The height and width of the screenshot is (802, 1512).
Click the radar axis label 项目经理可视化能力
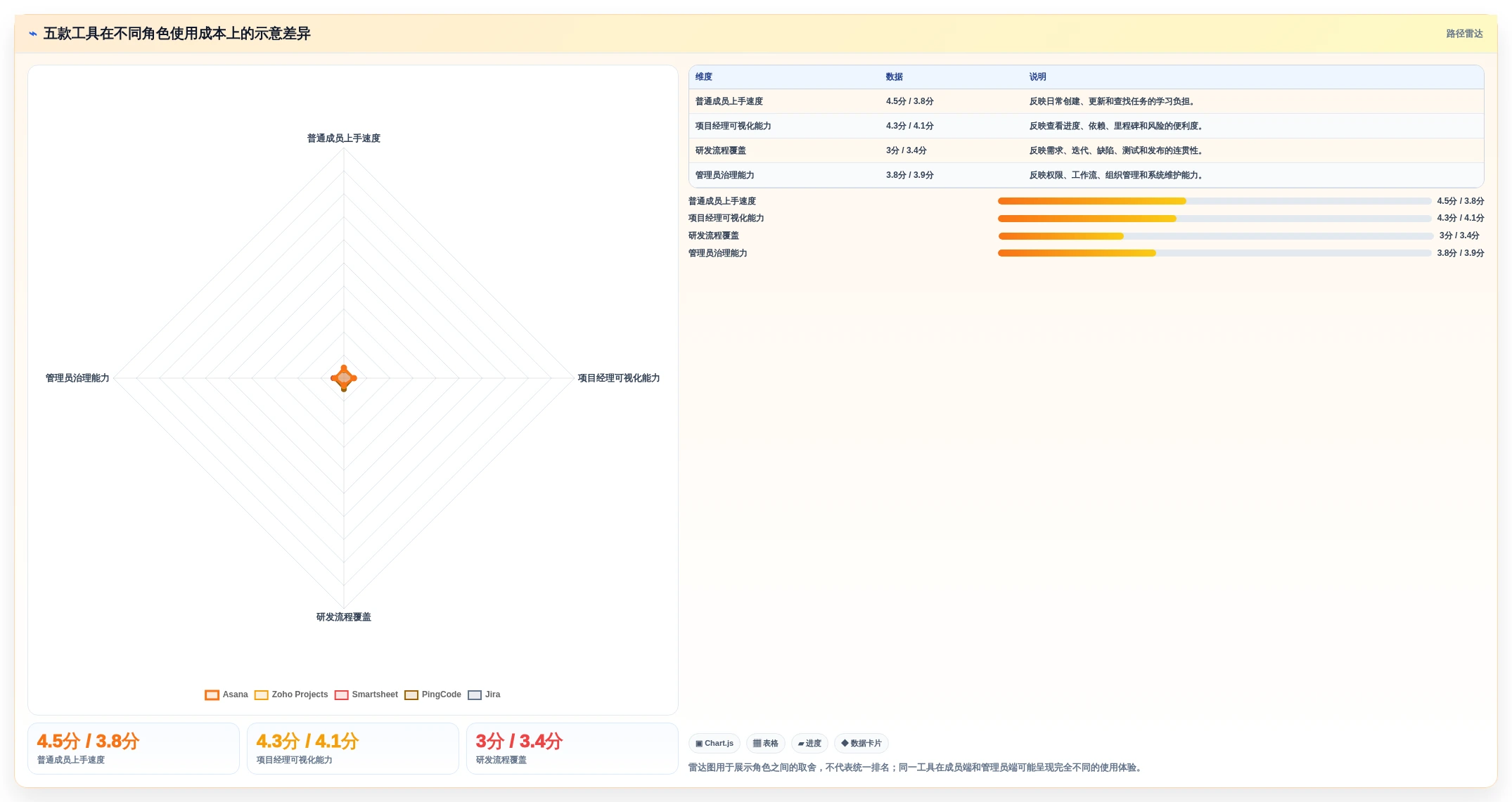(619, 378)
